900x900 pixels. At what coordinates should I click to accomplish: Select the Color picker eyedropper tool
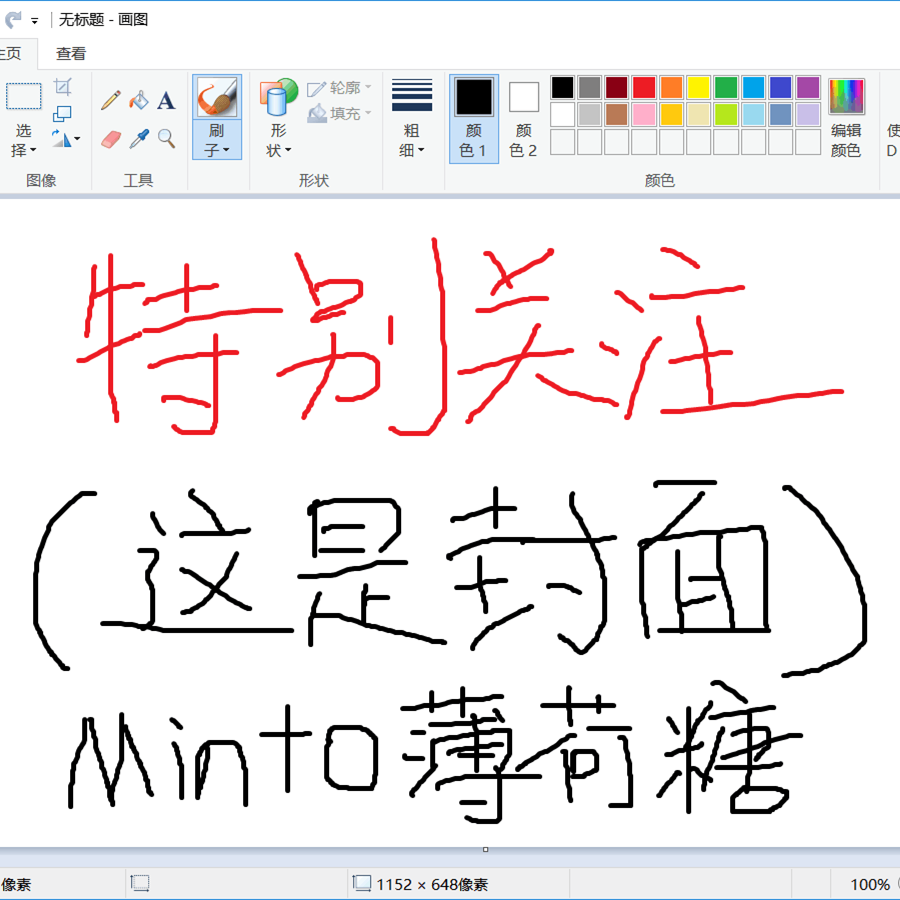pos(139,139)
